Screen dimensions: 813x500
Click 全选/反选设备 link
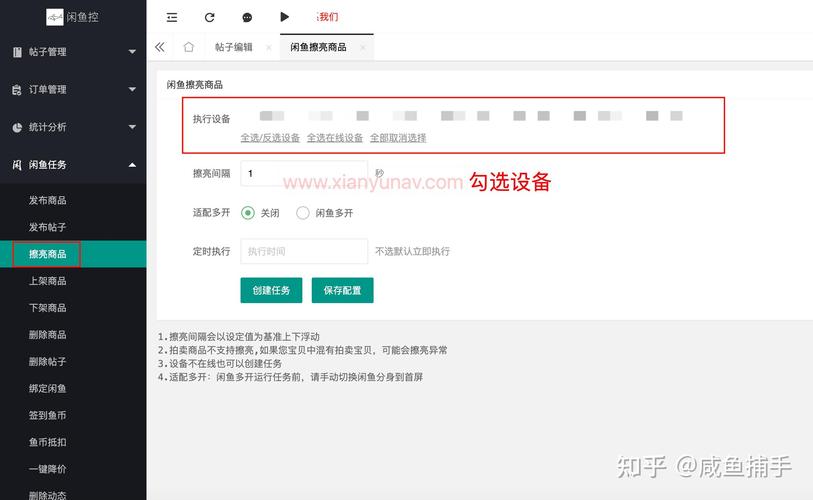click(270, 138)
